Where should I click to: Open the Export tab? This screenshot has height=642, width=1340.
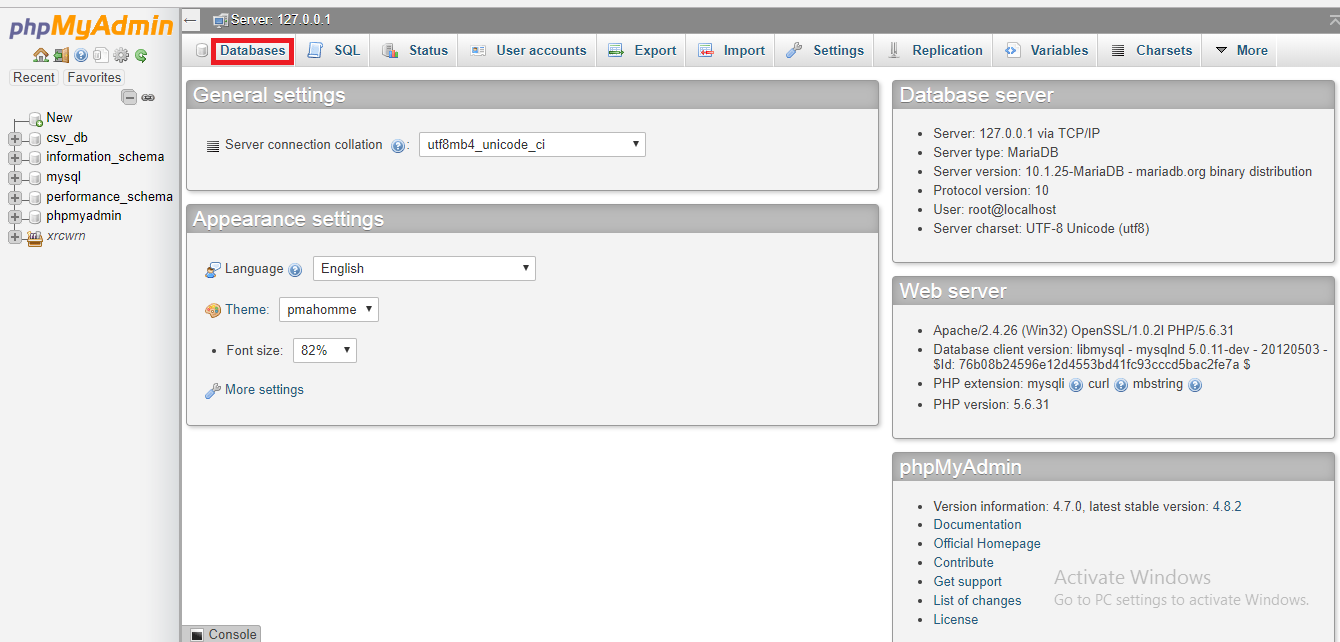pos(643,50)
